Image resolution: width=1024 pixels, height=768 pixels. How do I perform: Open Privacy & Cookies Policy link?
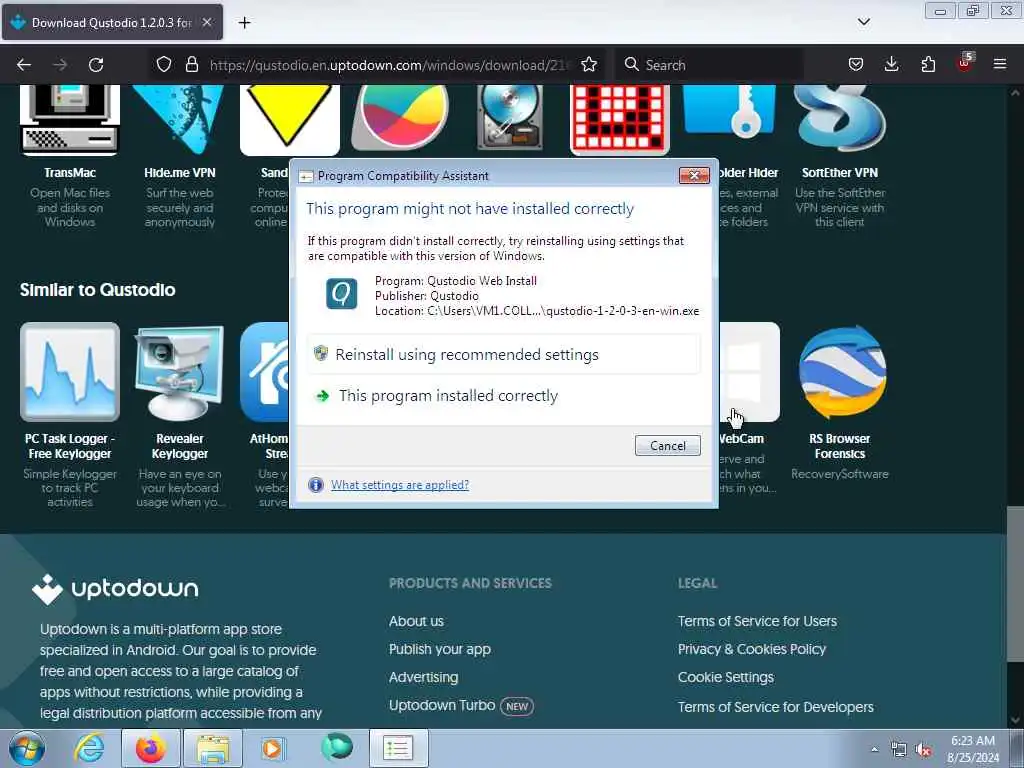pos(752,650)
